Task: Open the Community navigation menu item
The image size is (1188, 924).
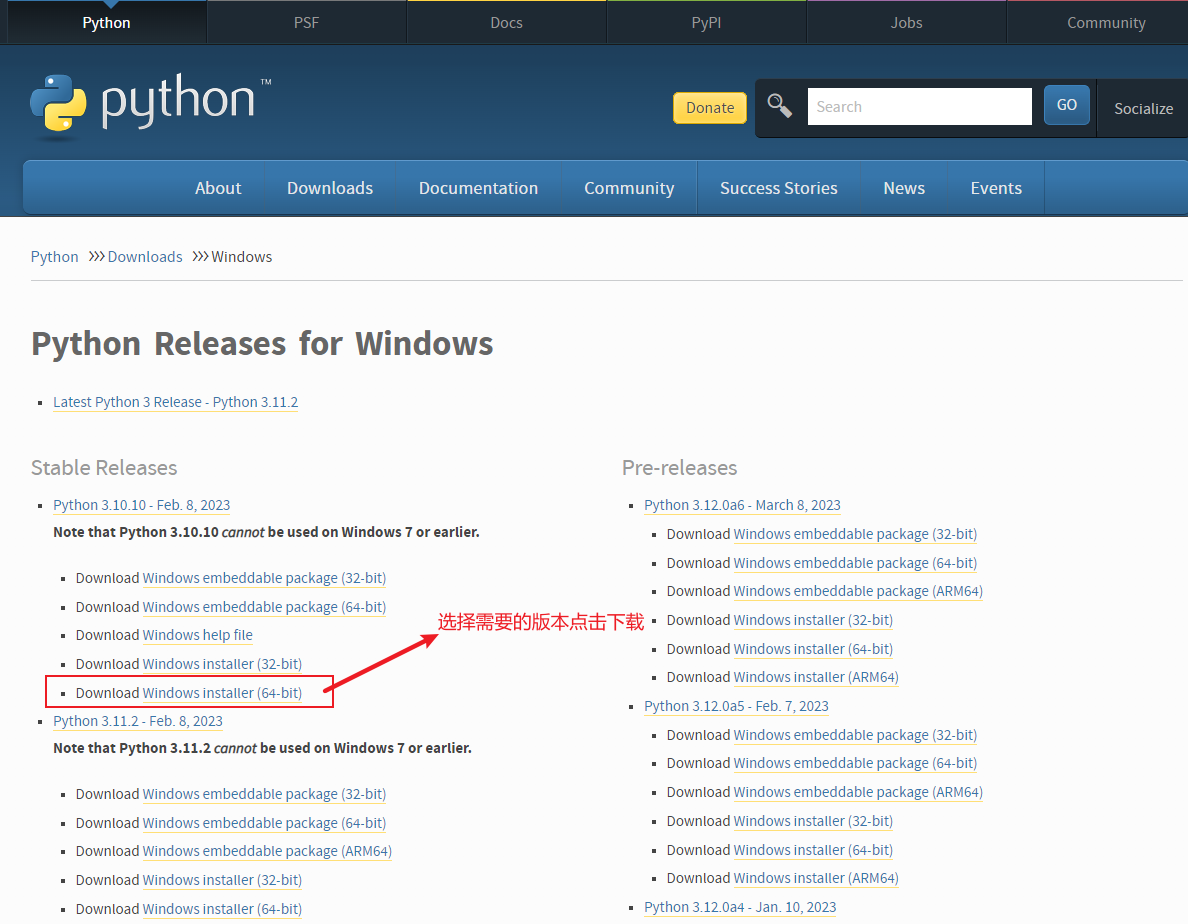Action: click(629, 188)
